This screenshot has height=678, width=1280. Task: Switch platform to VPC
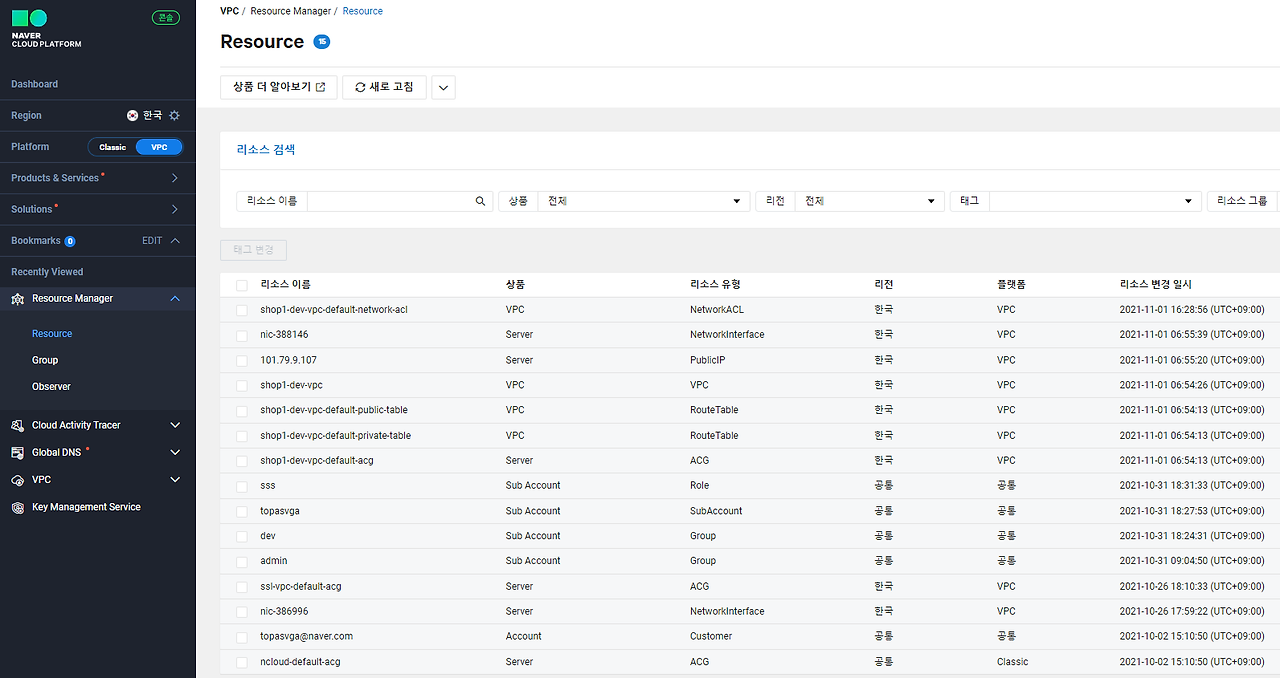click(x=159, y=147)
